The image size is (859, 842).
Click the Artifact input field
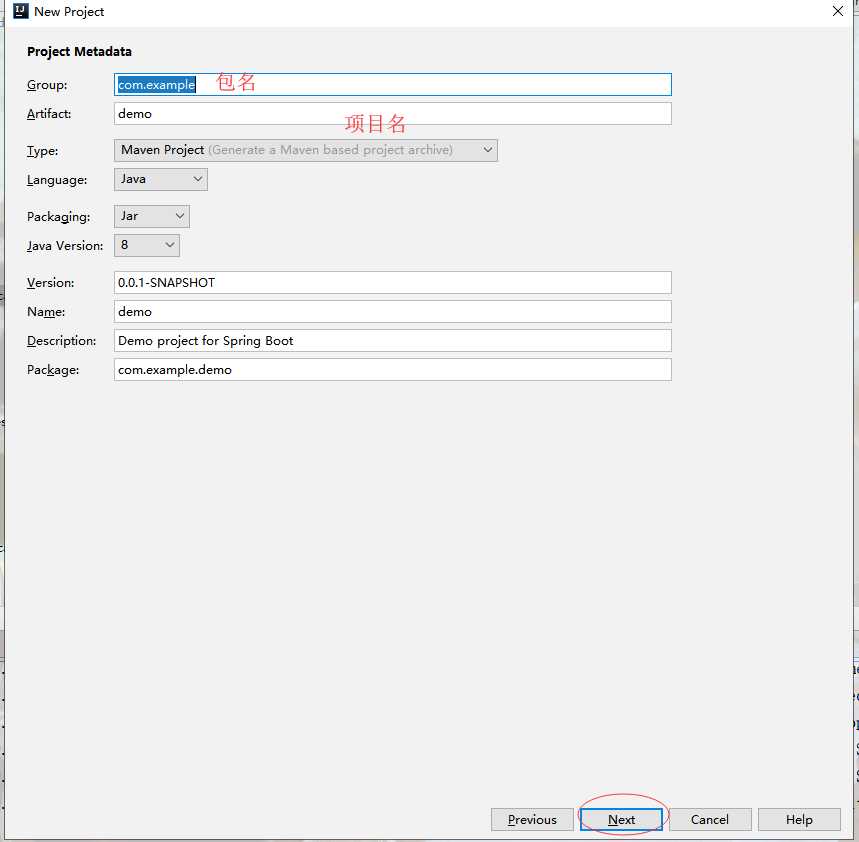pos(392,114)
